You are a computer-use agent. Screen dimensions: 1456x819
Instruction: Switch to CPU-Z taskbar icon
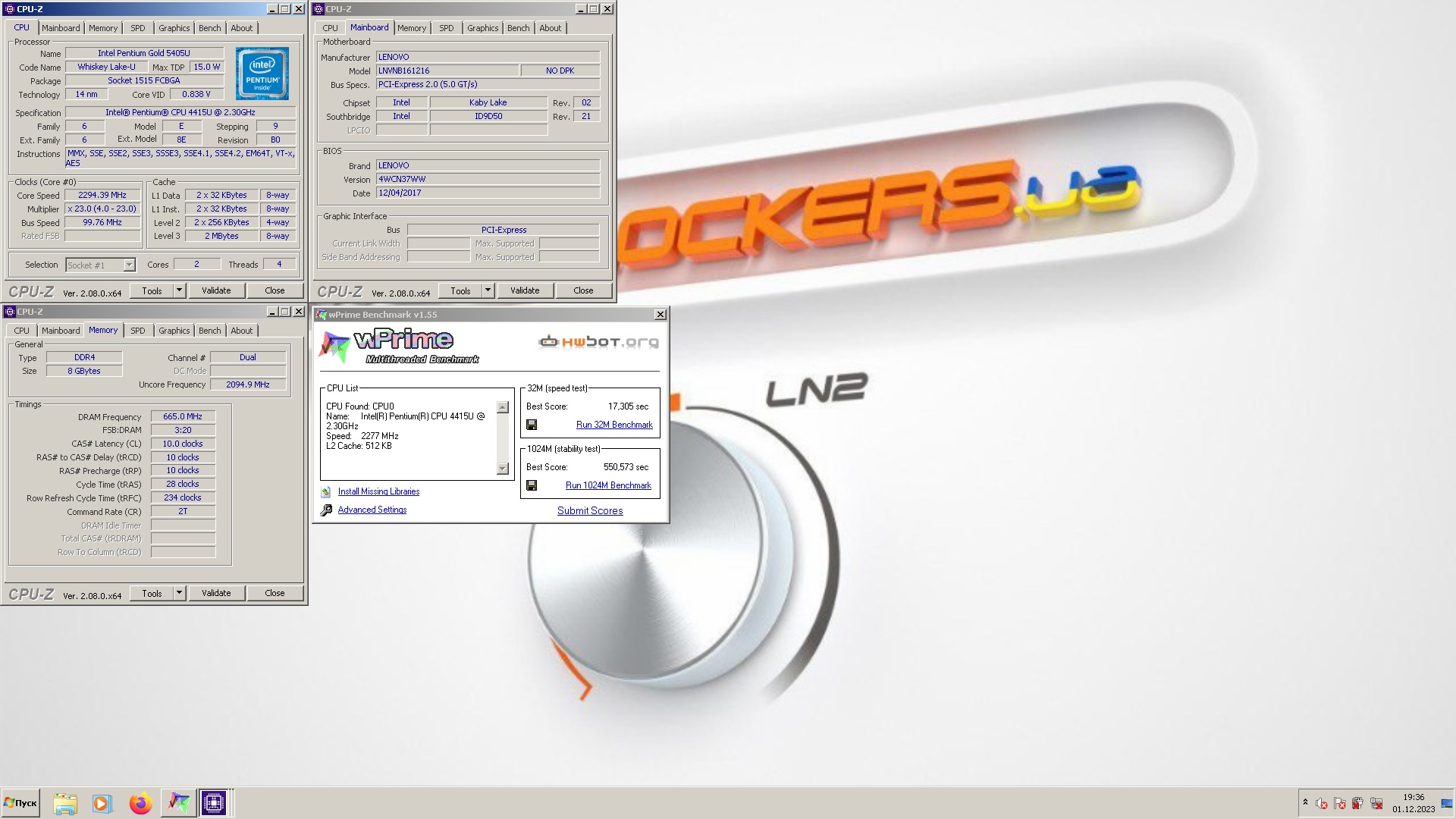point(214,803)
